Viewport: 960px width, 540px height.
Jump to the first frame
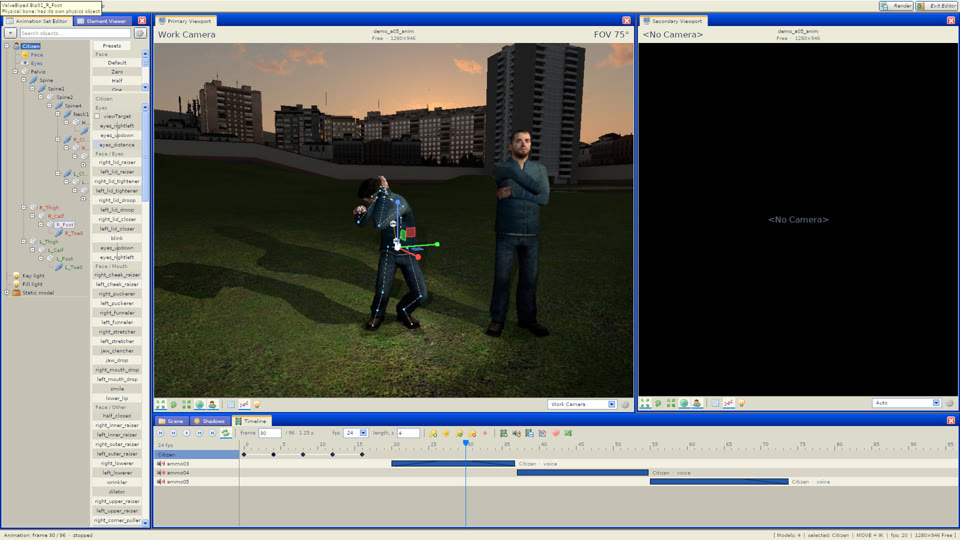(x=160, y=433)
